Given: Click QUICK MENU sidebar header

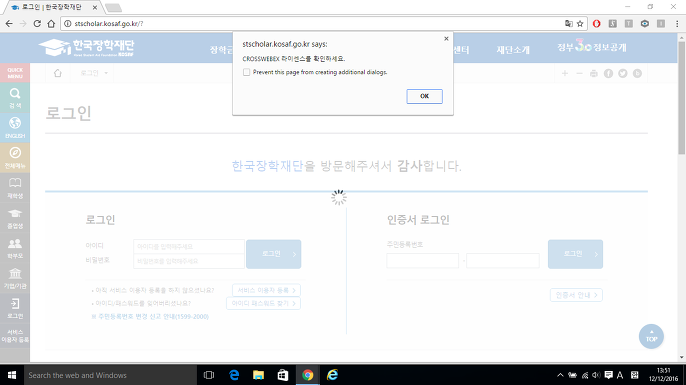Looking at the screenshot, I should point(15,73).
